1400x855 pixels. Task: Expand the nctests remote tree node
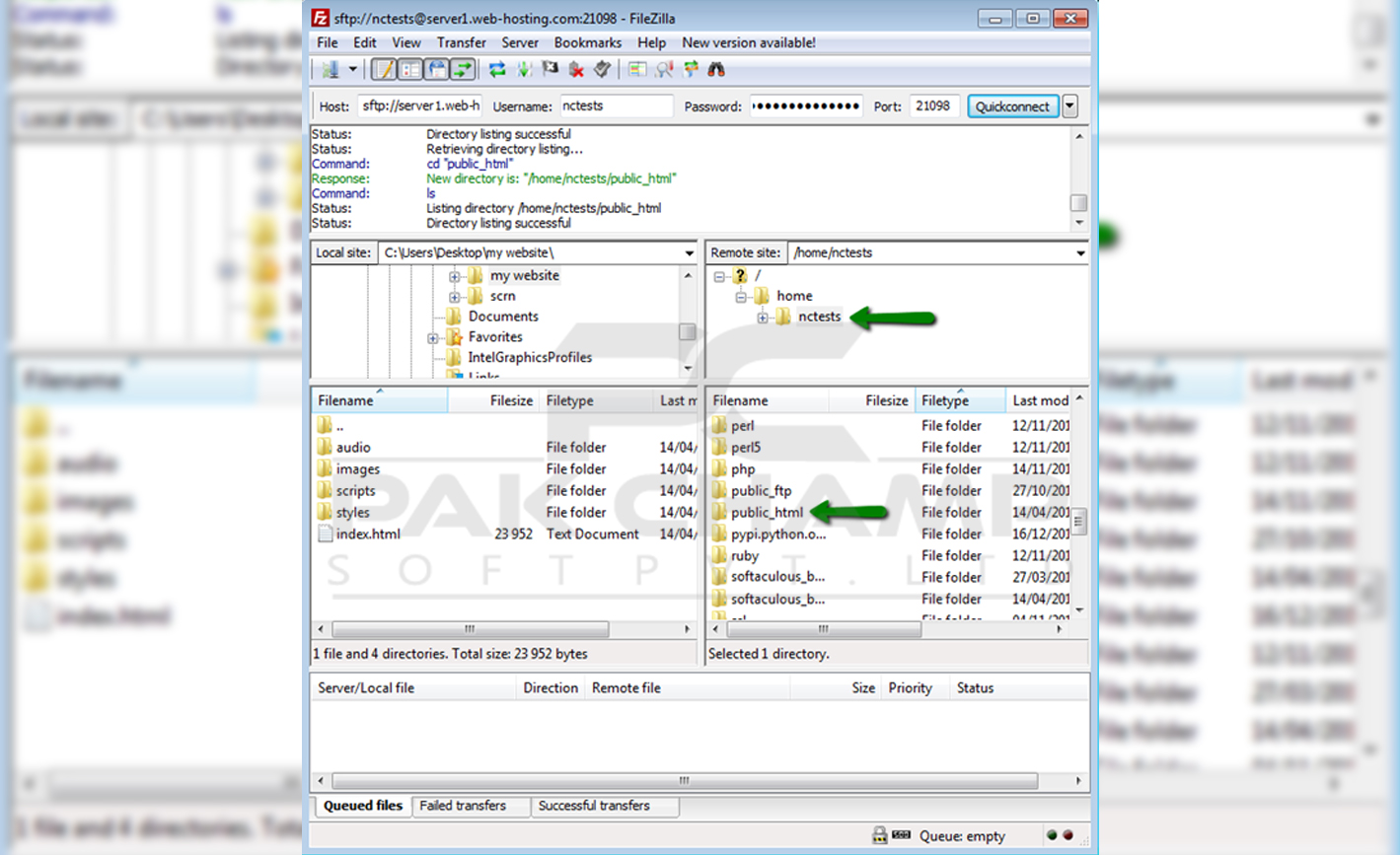(763, 318)
